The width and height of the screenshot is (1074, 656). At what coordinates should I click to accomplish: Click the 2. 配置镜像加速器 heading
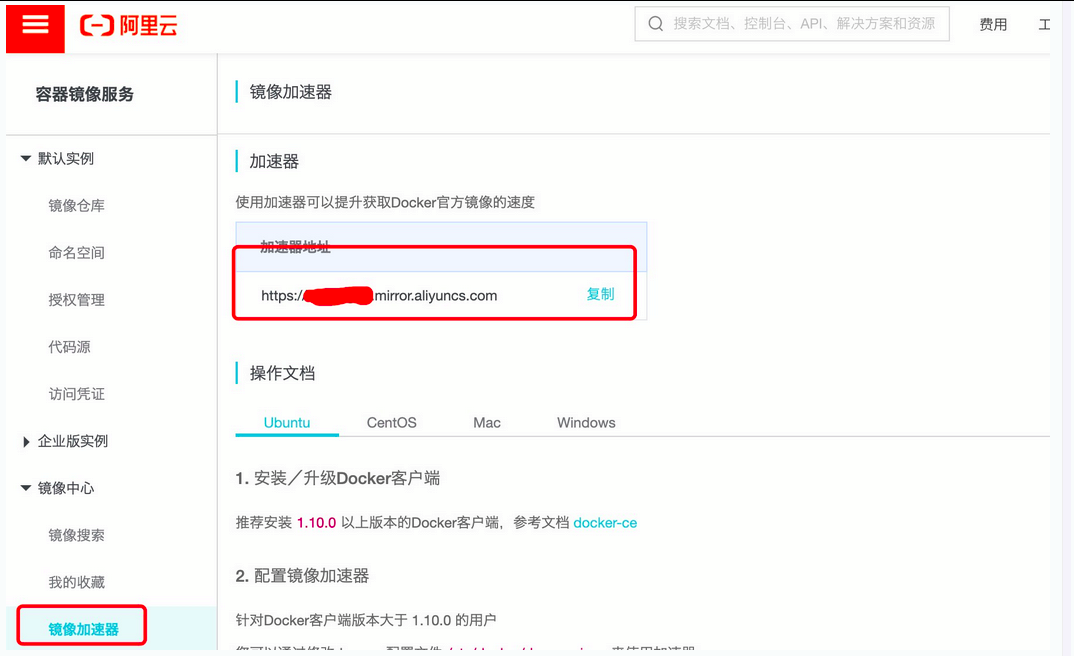point(302,576)
